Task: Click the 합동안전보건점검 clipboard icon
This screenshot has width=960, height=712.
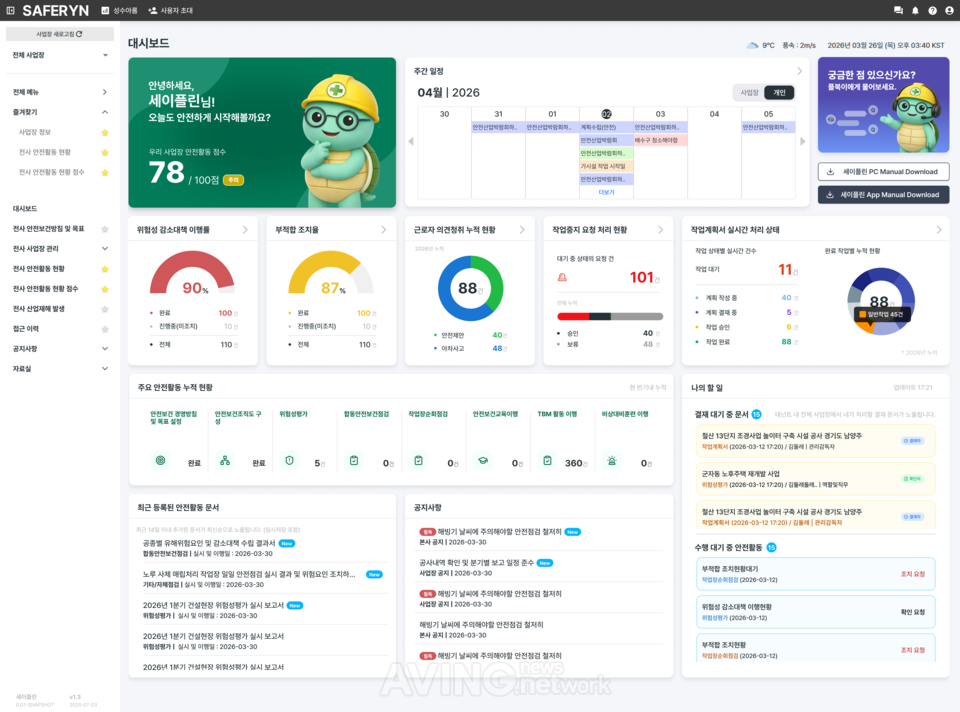Action: click(354, 460)
